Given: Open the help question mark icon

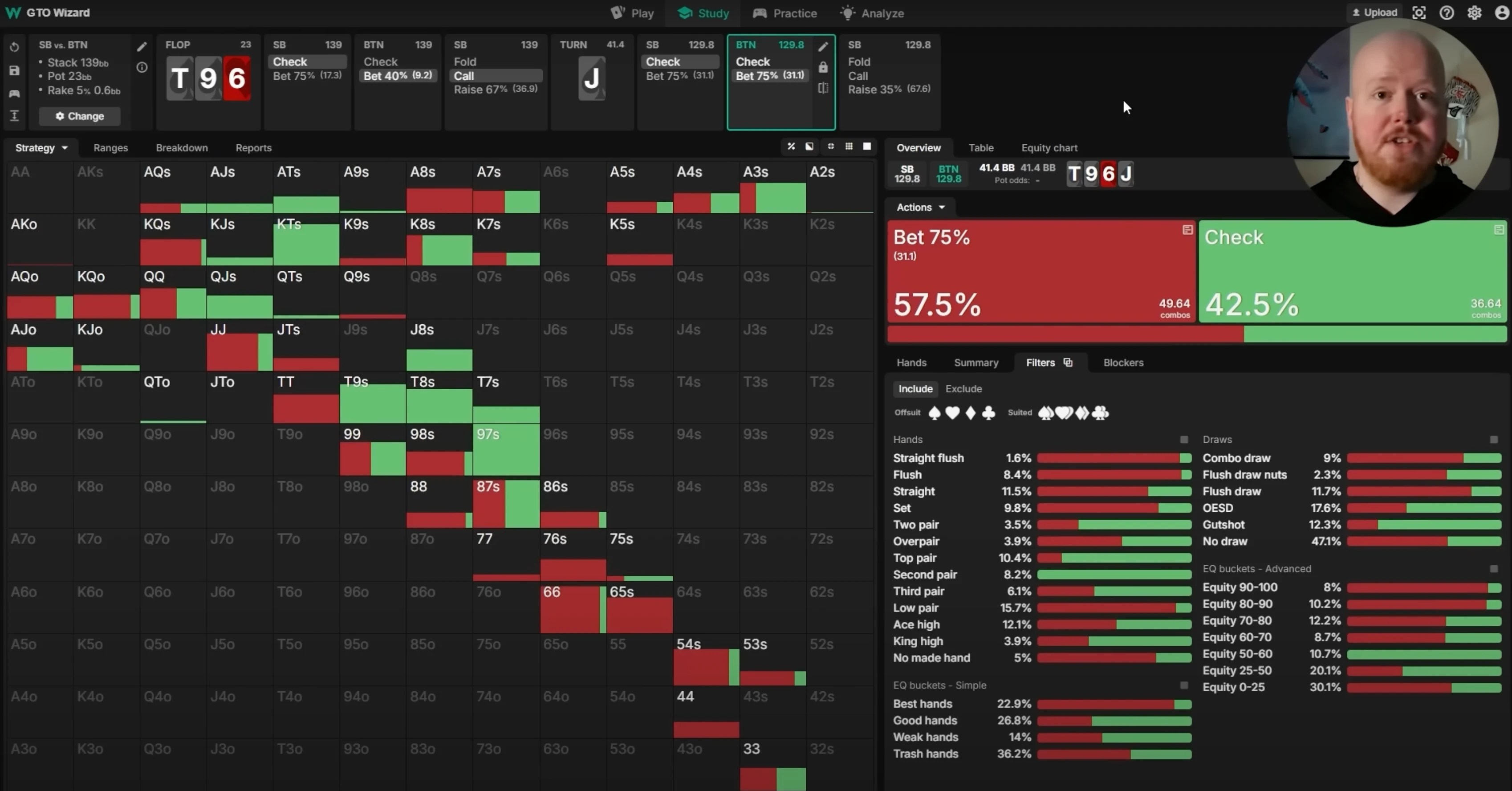Looking at the screenshot, I should [x=1446, y=13].
